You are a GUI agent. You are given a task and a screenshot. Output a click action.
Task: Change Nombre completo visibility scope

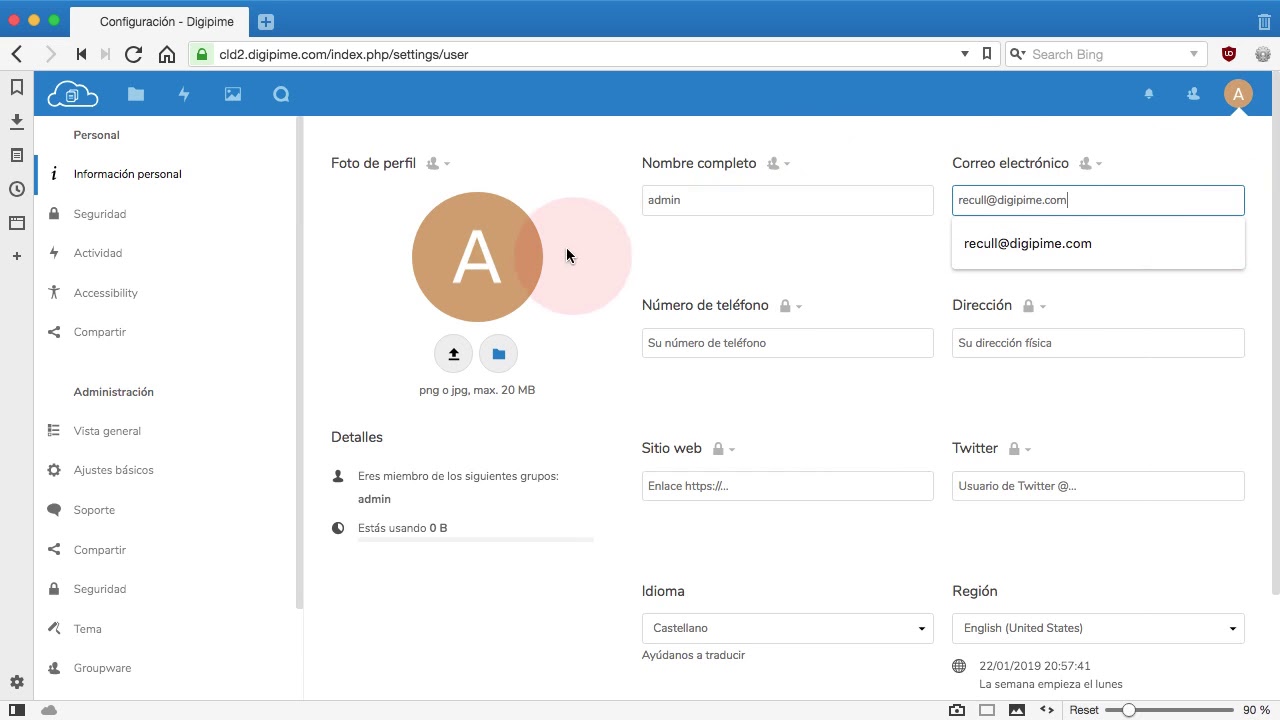pyautogui.click(x=778, y=164)
